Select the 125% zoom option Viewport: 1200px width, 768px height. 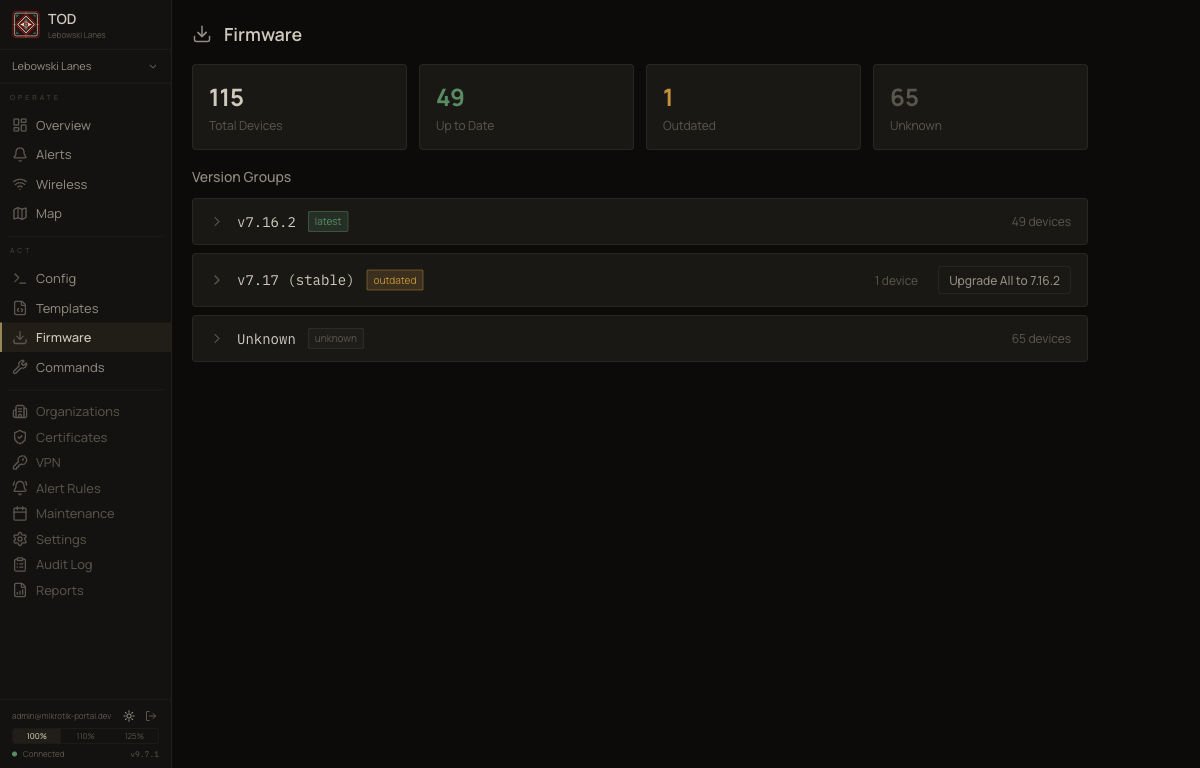tap(133, 735)
